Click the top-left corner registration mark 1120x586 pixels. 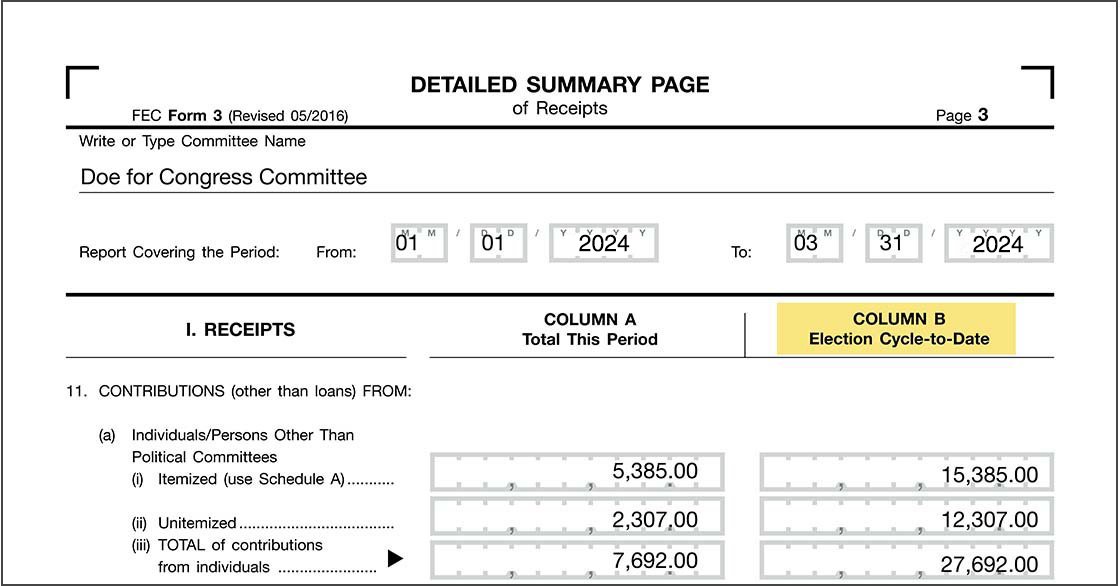tap(80, 79)
